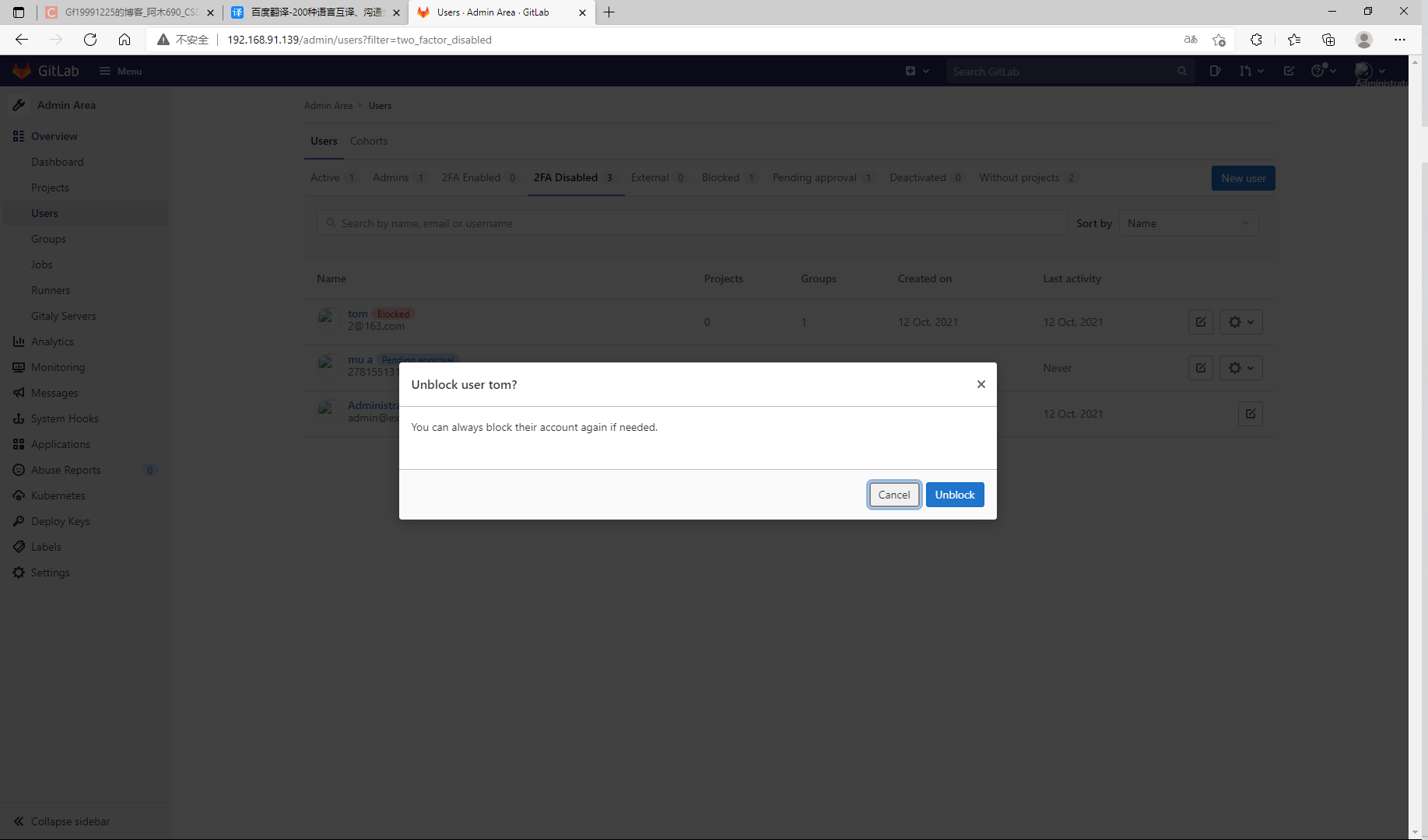Add page to favorites star icon

click(x=1219, y=40)
